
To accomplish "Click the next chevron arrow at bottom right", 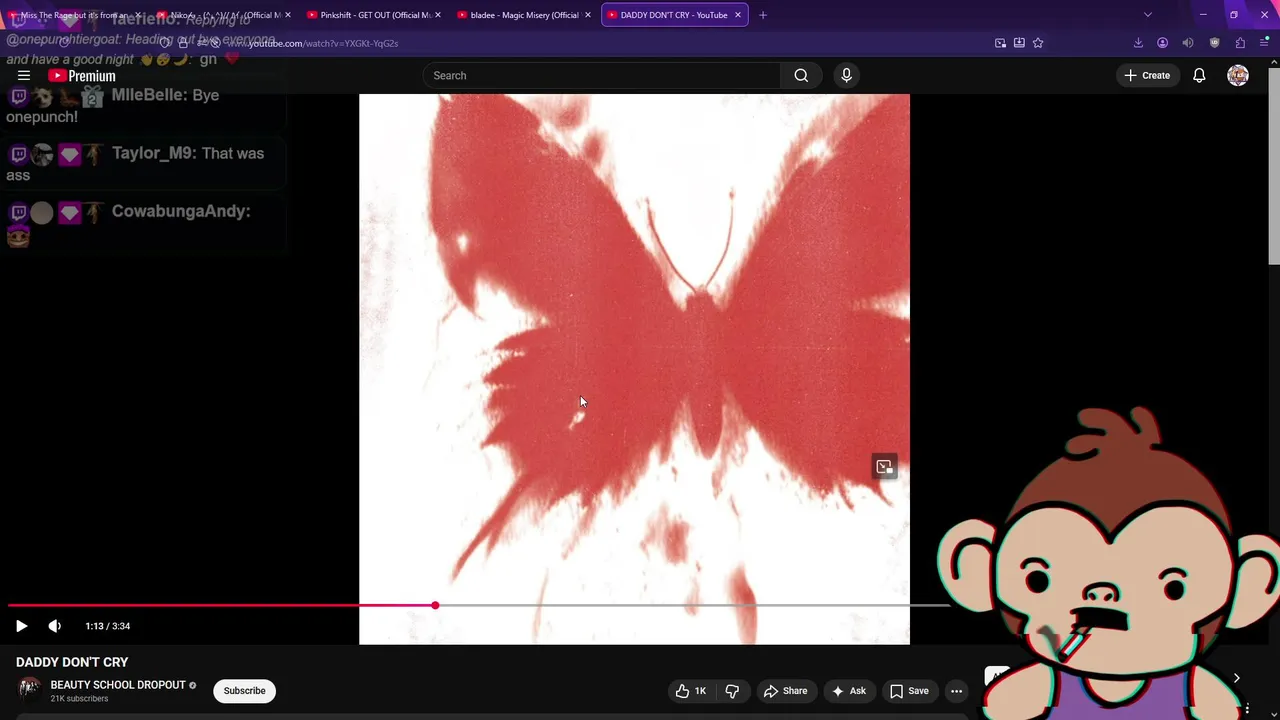I will [1236, 678].
